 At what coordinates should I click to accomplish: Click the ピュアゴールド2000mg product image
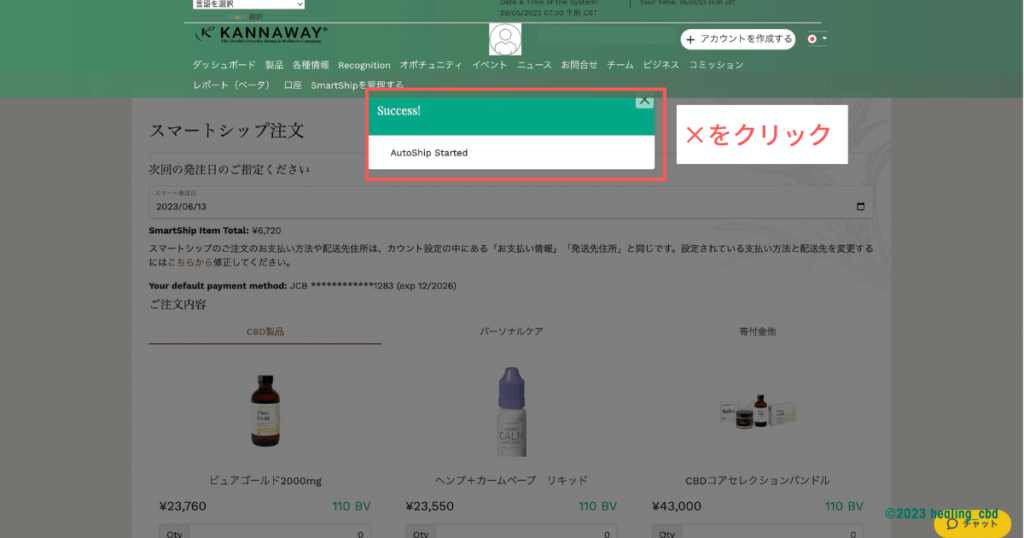[x=265, y=409]
